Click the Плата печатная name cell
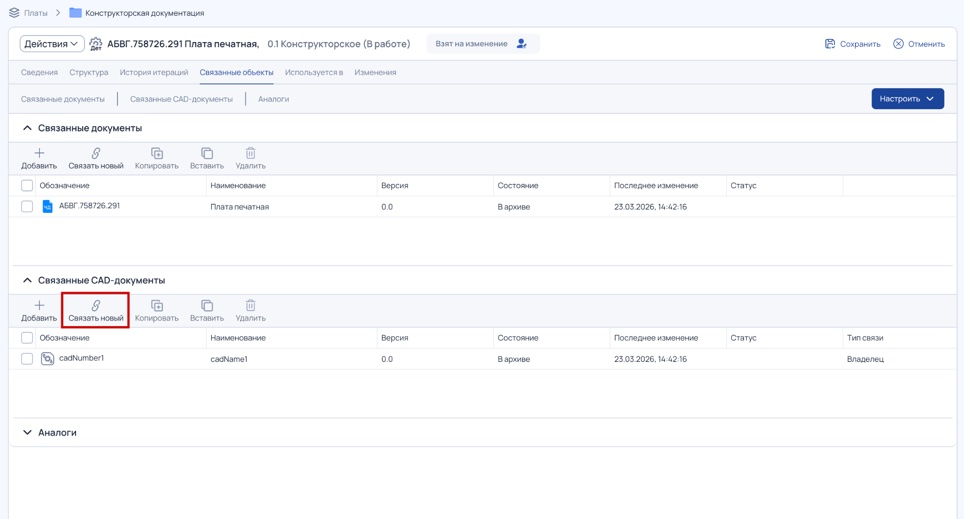Viewport: 964px width, 519px height. tap(240, 207)
